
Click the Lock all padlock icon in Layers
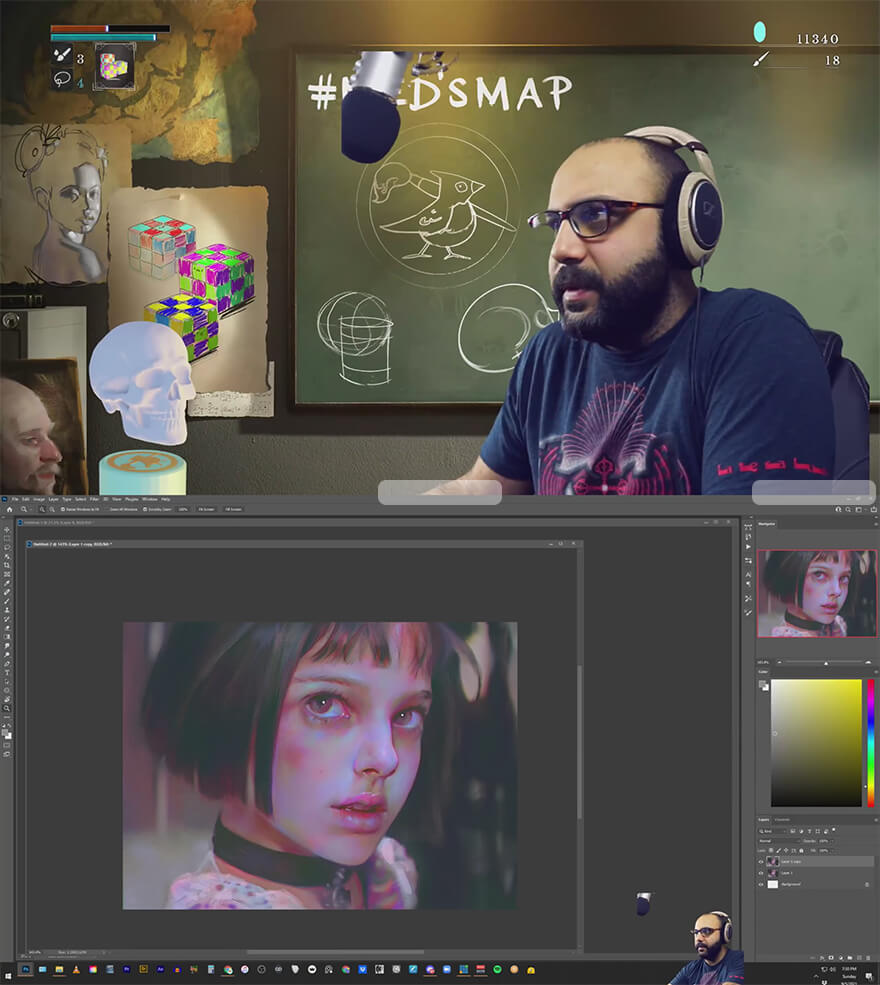click(801, 851)
